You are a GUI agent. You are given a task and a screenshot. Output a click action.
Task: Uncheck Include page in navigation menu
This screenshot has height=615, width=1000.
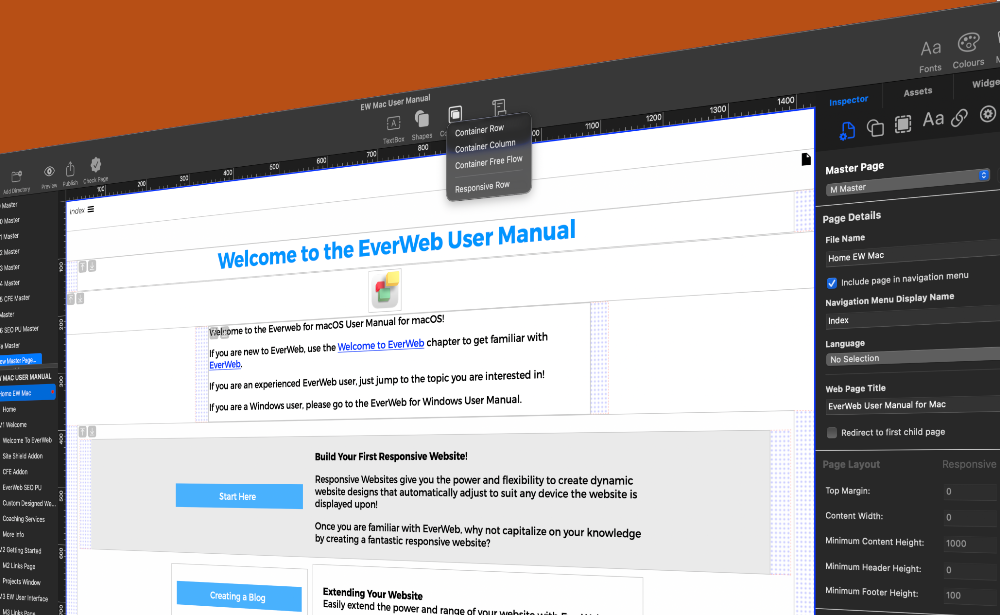pyautogui.click(x=831, y=283)
